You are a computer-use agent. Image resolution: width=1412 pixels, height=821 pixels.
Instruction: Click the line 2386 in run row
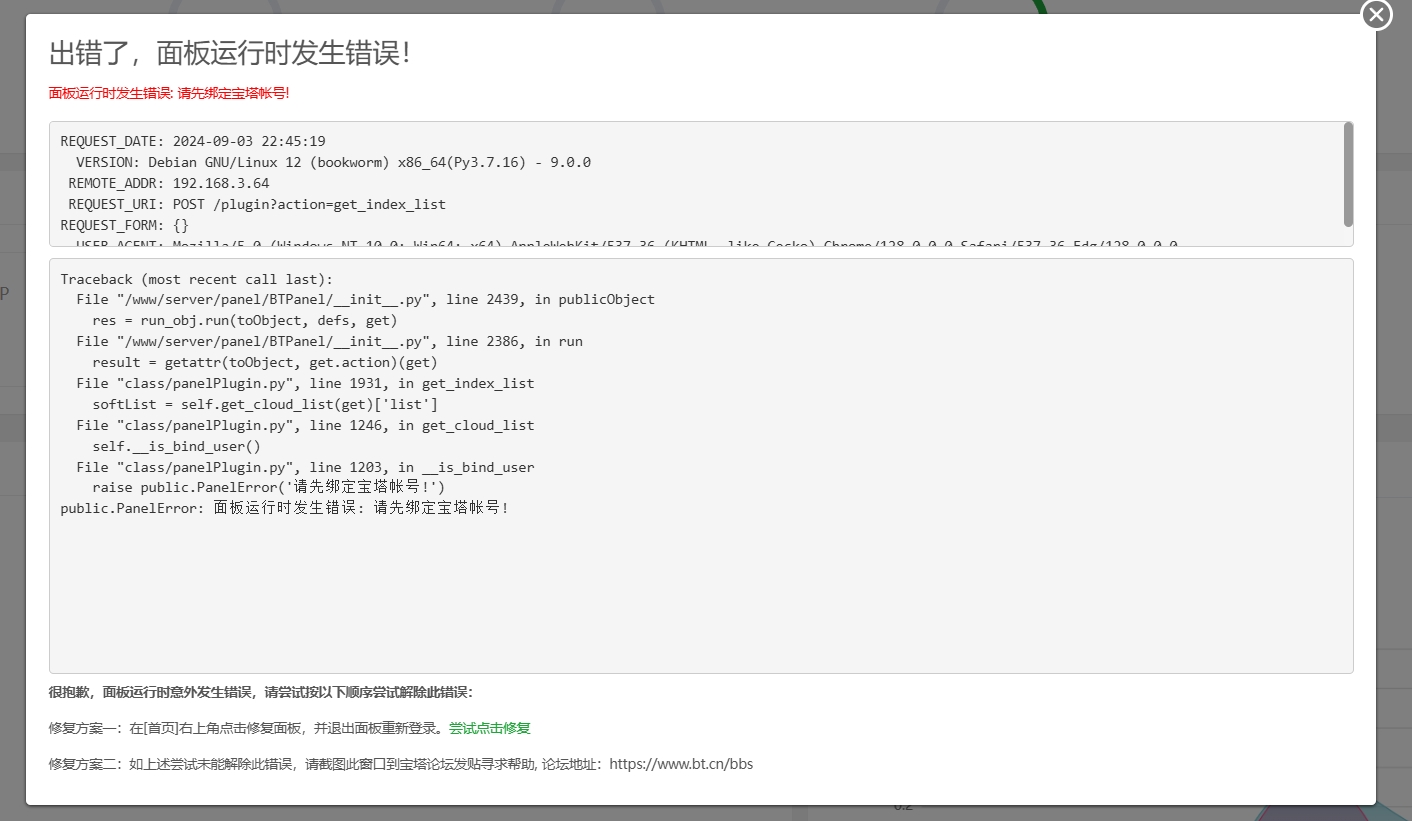[x=329, y=342]
